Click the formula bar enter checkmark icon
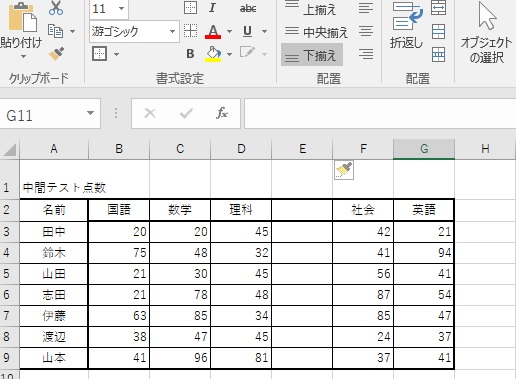The image size is (516, 379). point(186,113)
